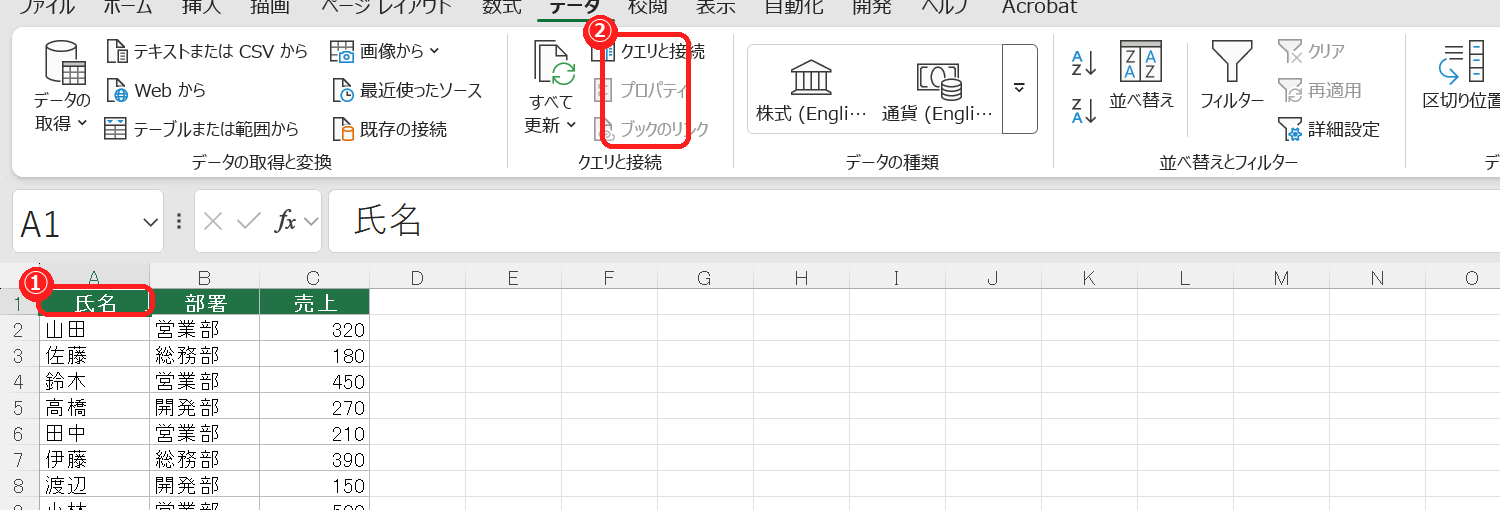Click the confirm checkmark in formula bar

pos(248,222)
